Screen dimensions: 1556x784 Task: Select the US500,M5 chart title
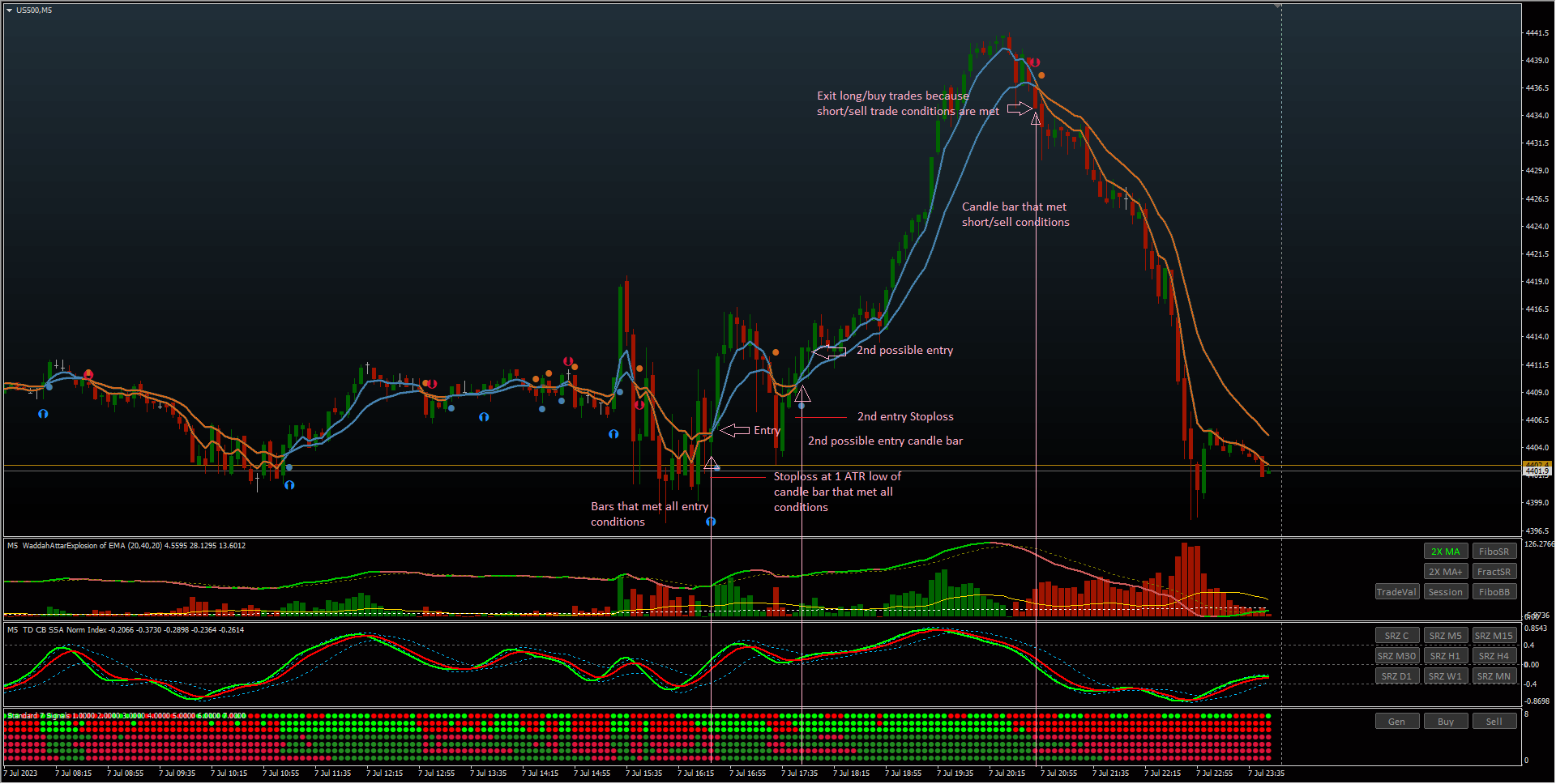(34, 11)
